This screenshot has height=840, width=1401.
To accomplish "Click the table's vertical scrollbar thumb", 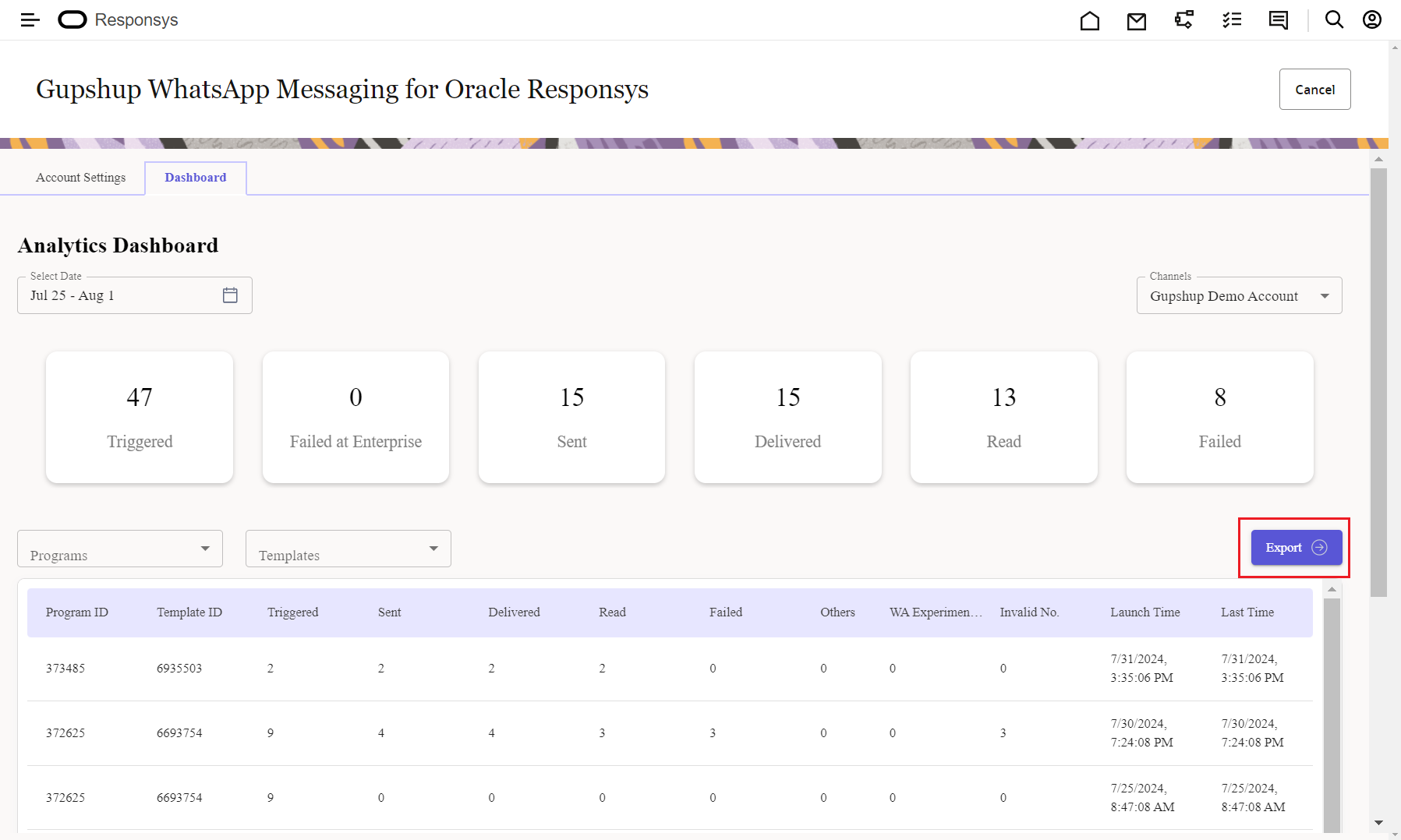I will pyautogui.click(x=1332, y=715).
